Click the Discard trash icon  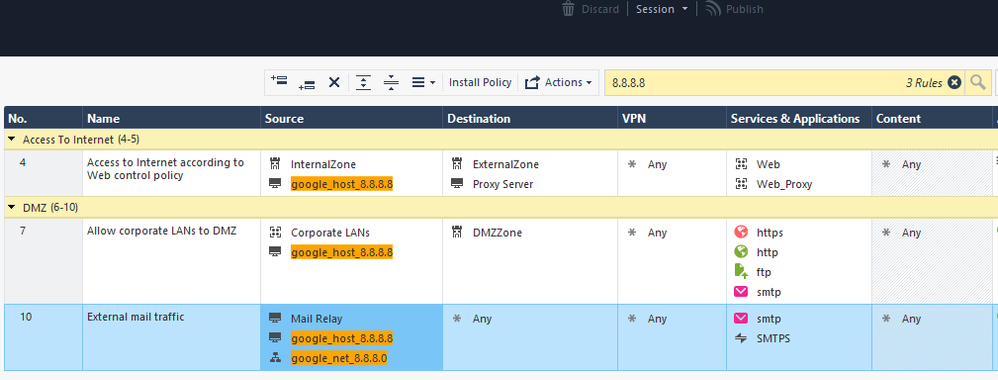pyautogui.click(x=568, y=9)
